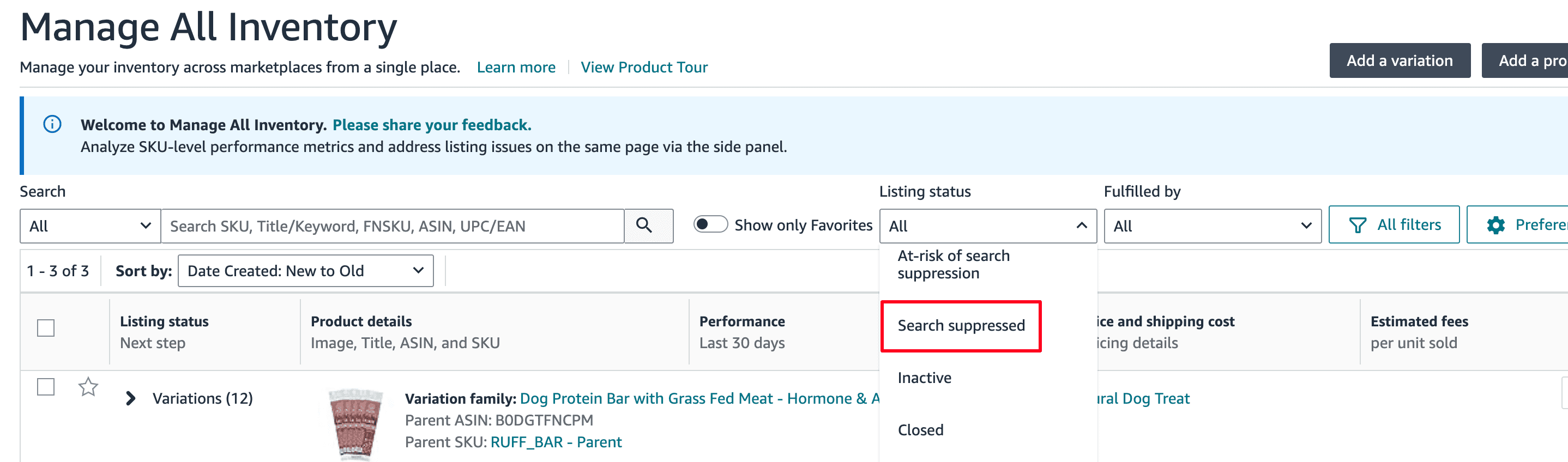Open the Sort by Date Created dropdown
This screenshot has width=1568, height=462.
click(305, 271)
